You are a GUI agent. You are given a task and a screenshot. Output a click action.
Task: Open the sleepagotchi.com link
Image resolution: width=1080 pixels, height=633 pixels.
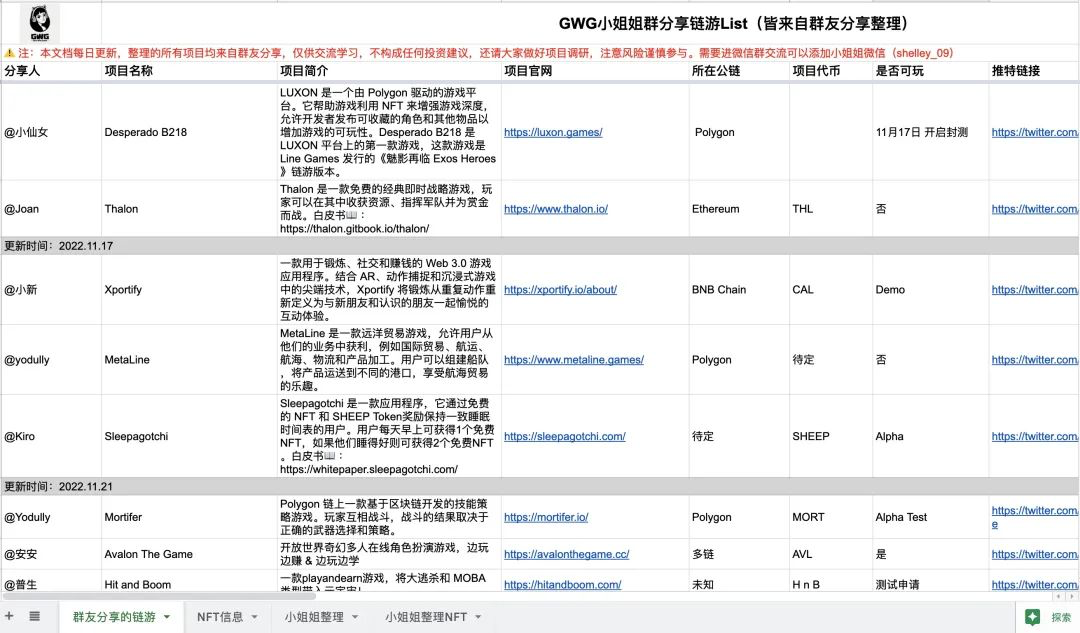pyautogui.click(x=565, y=436)
